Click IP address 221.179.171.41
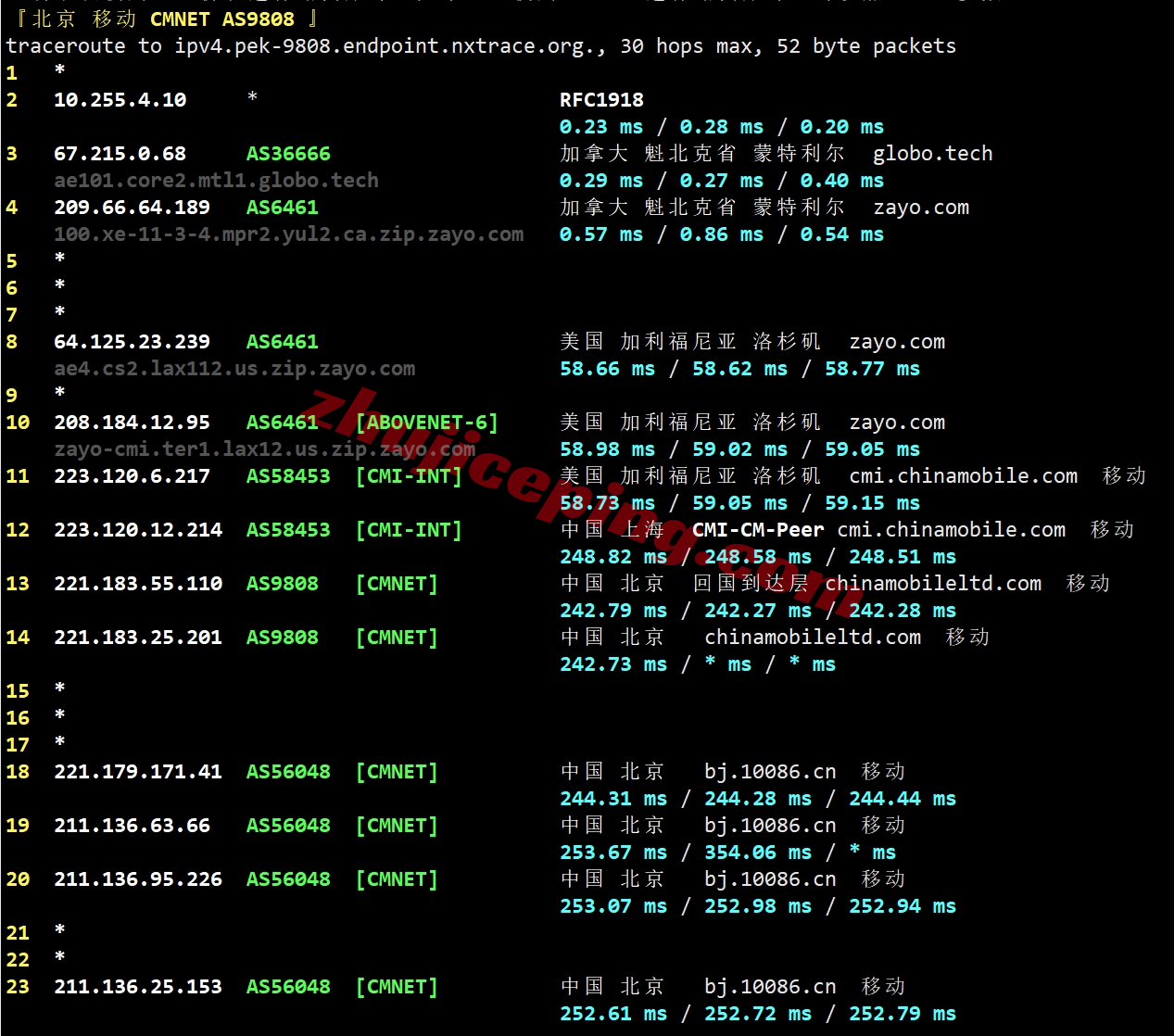The height and width of the screenshot is (1036, 1174). point(138,772)
